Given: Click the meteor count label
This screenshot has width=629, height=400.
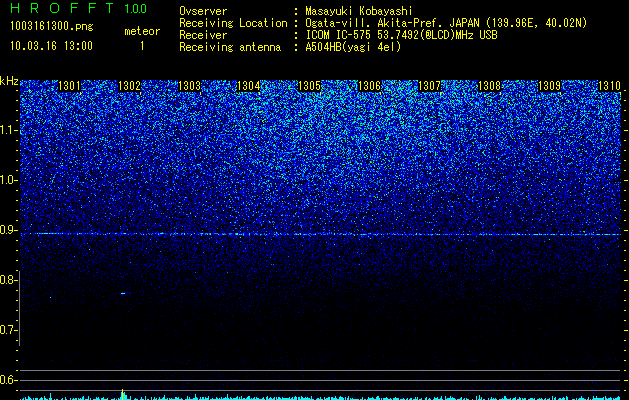Looking at the screenshot, I should click(x=142, y=31).
